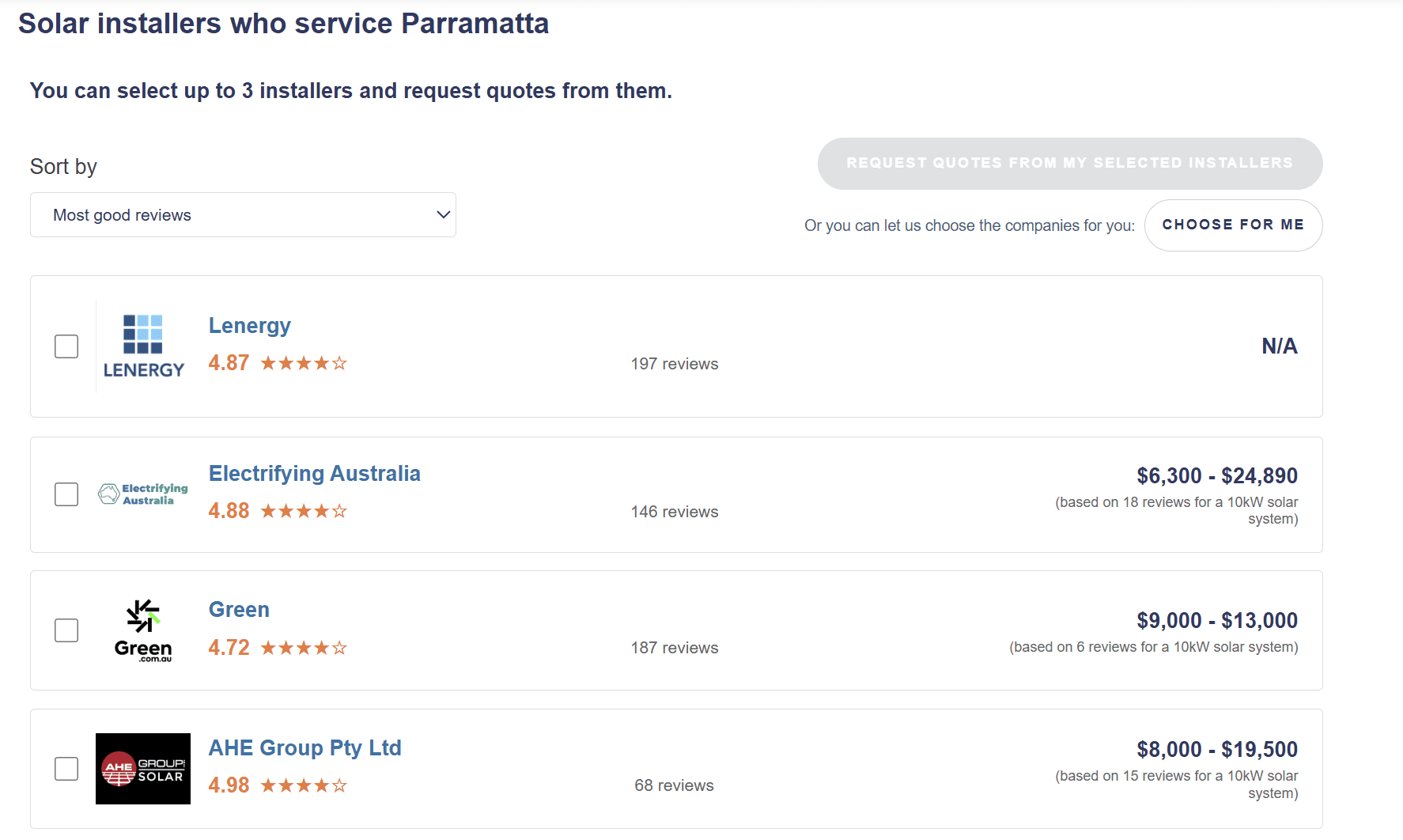Click the 'based on 6 reviews' note
This screenshot has height=840, width=1403.
pos(1154,647)
